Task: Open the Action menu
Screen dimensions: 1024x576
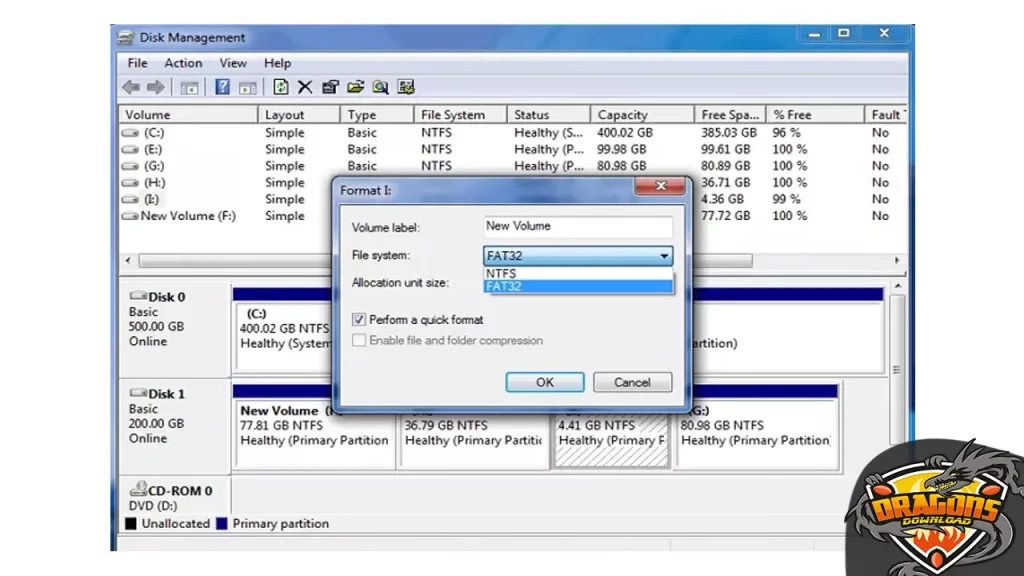Action: (183, 63)
